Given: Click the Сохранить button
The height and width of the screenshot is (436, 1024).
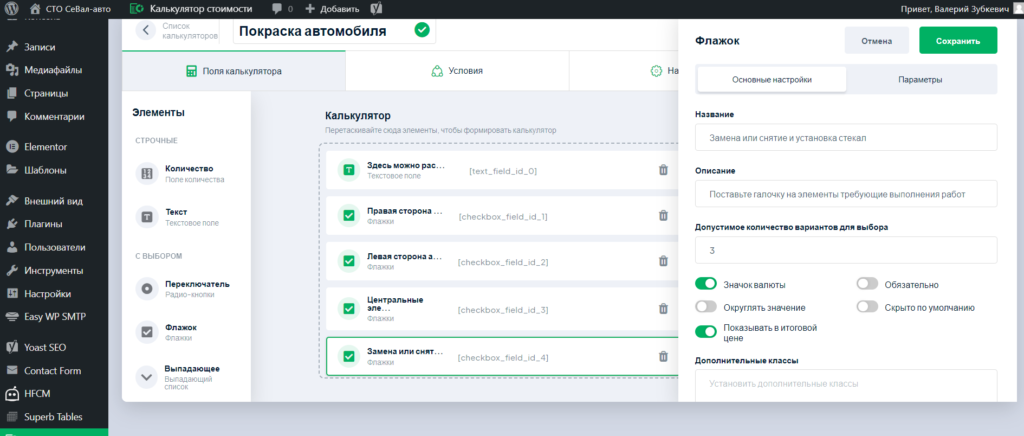Looking at the screenshot, I should click(958, 40).
